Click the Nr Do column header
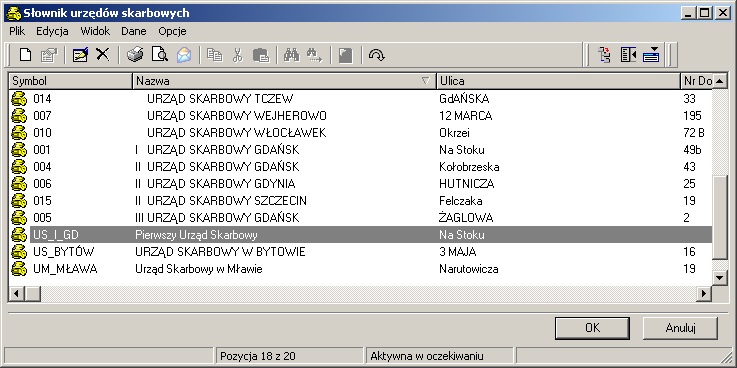 [x=697, y=81]
